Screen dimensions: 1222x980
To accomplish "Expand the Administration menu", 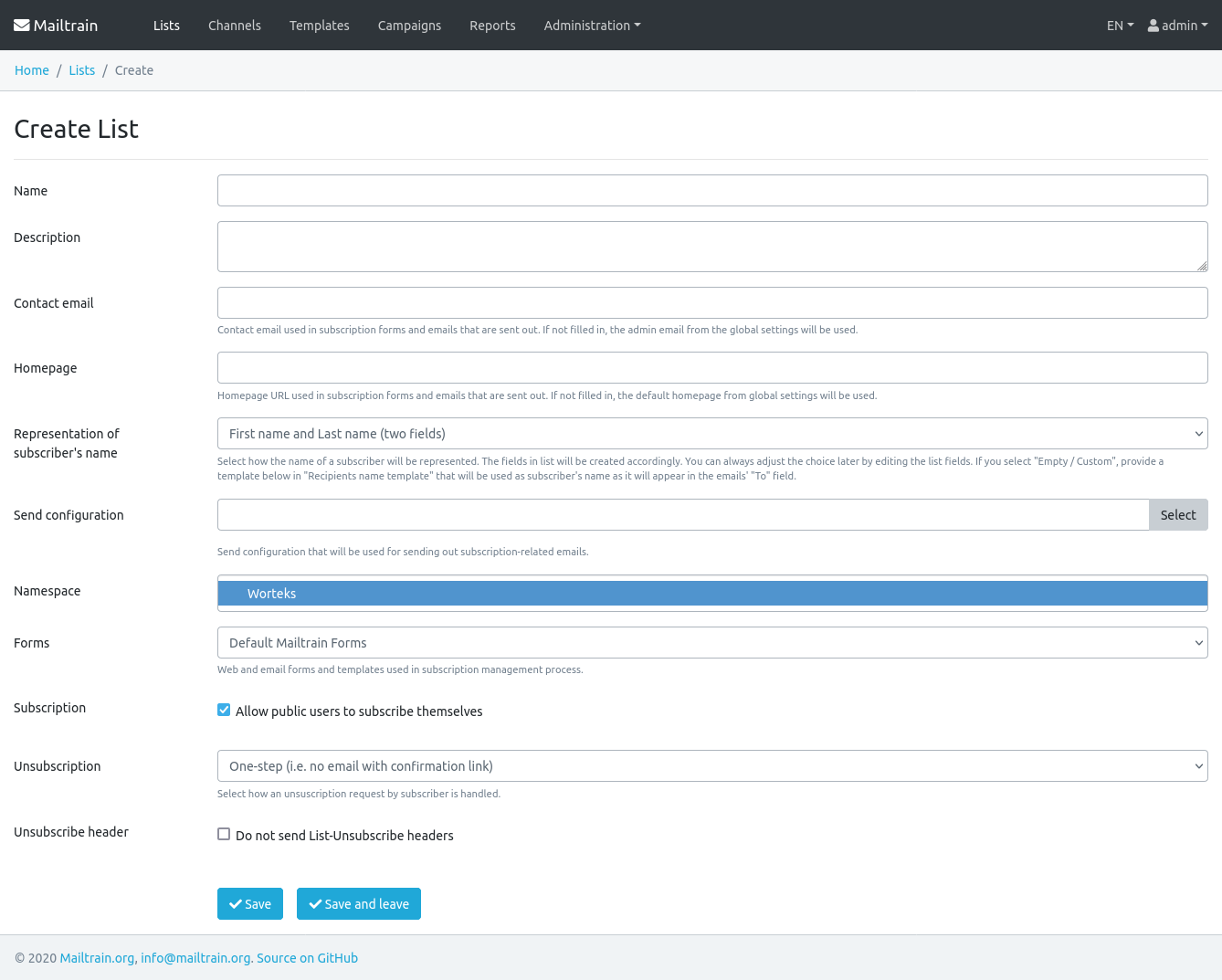I will [x=592, y=26].
